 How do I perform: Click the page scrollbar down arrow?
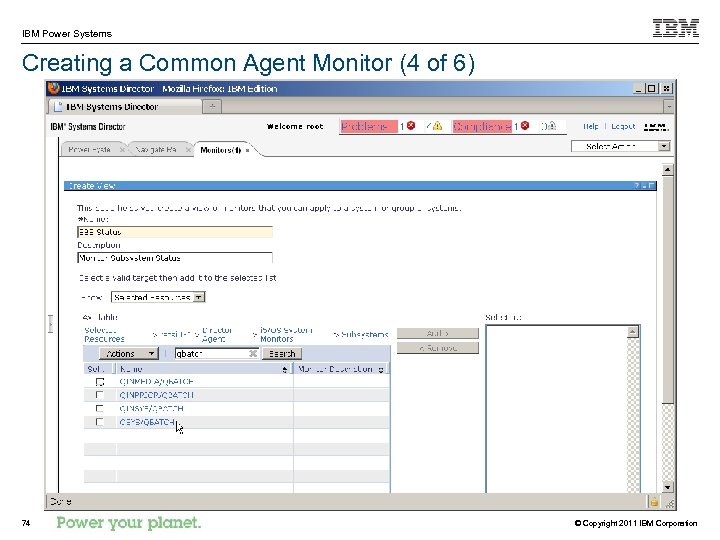pos(668,487)
